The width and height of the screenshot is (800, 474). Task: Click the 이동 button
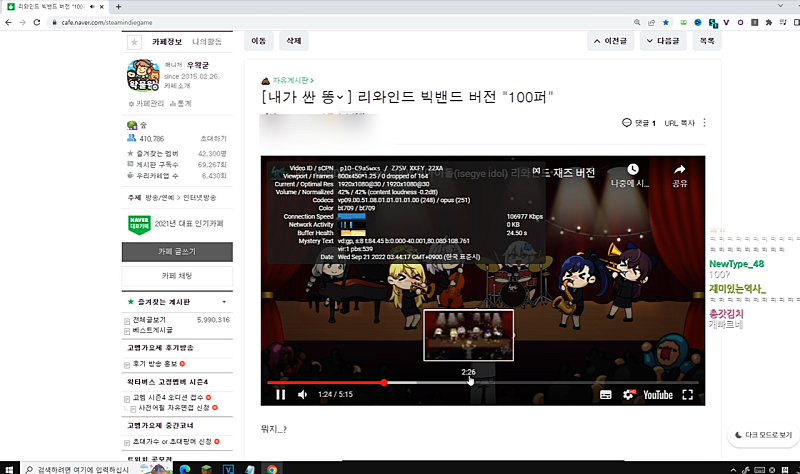(x=259, y=41)
